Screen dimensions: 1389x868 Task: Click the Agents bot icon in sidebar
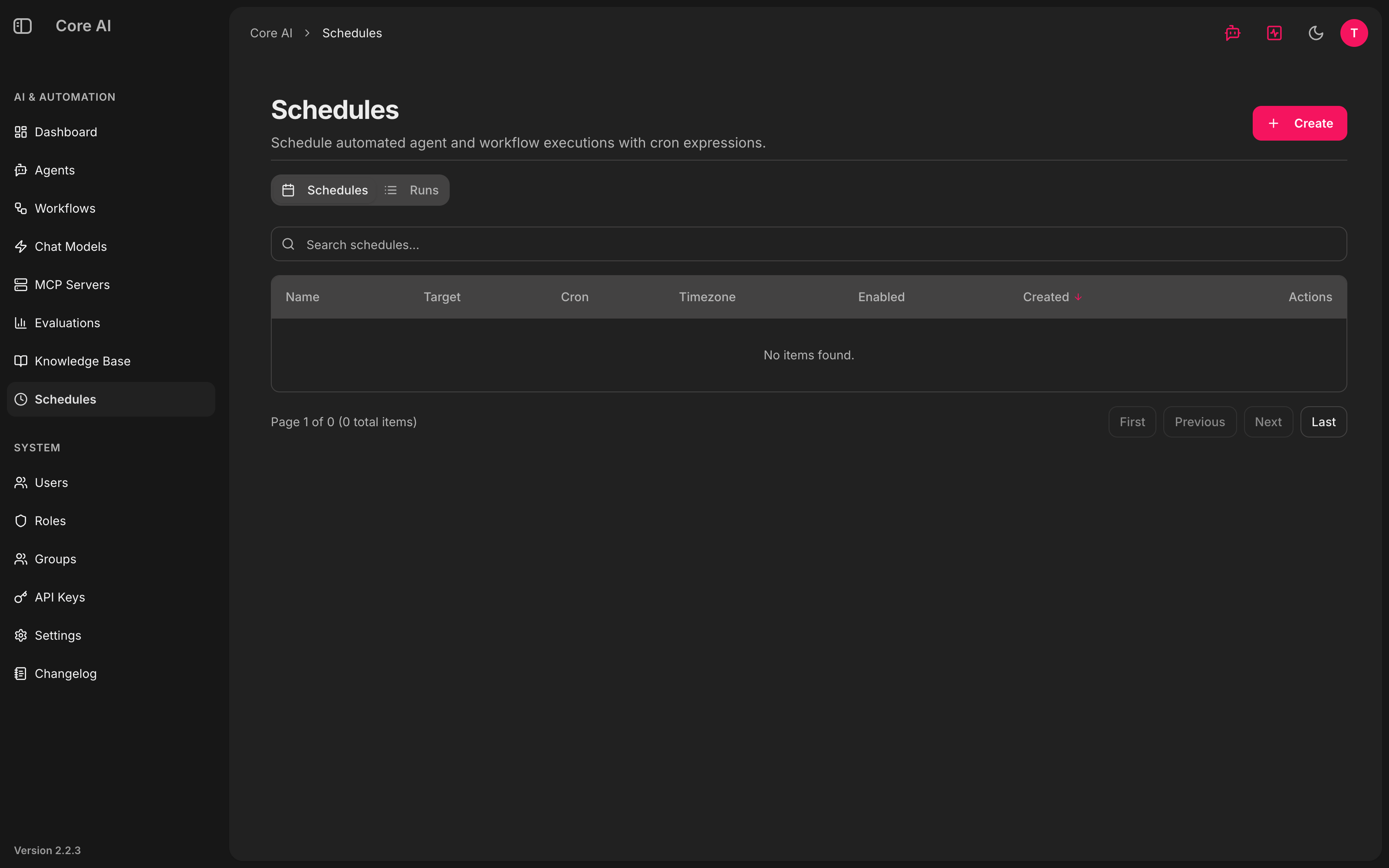click(x=21, y=170)
